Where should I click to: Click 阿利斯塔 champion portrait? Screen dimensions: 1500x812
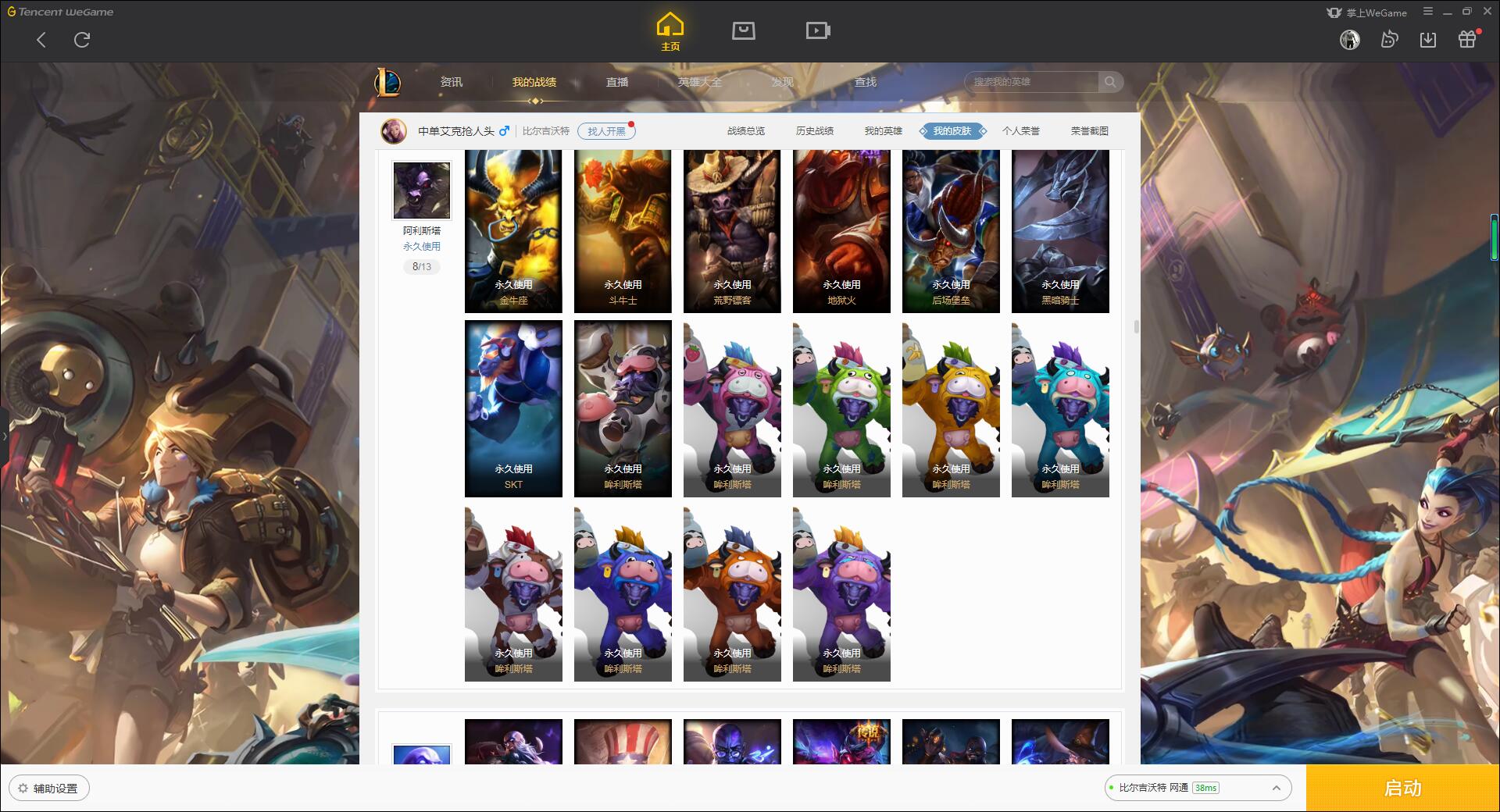pos(422,191)
